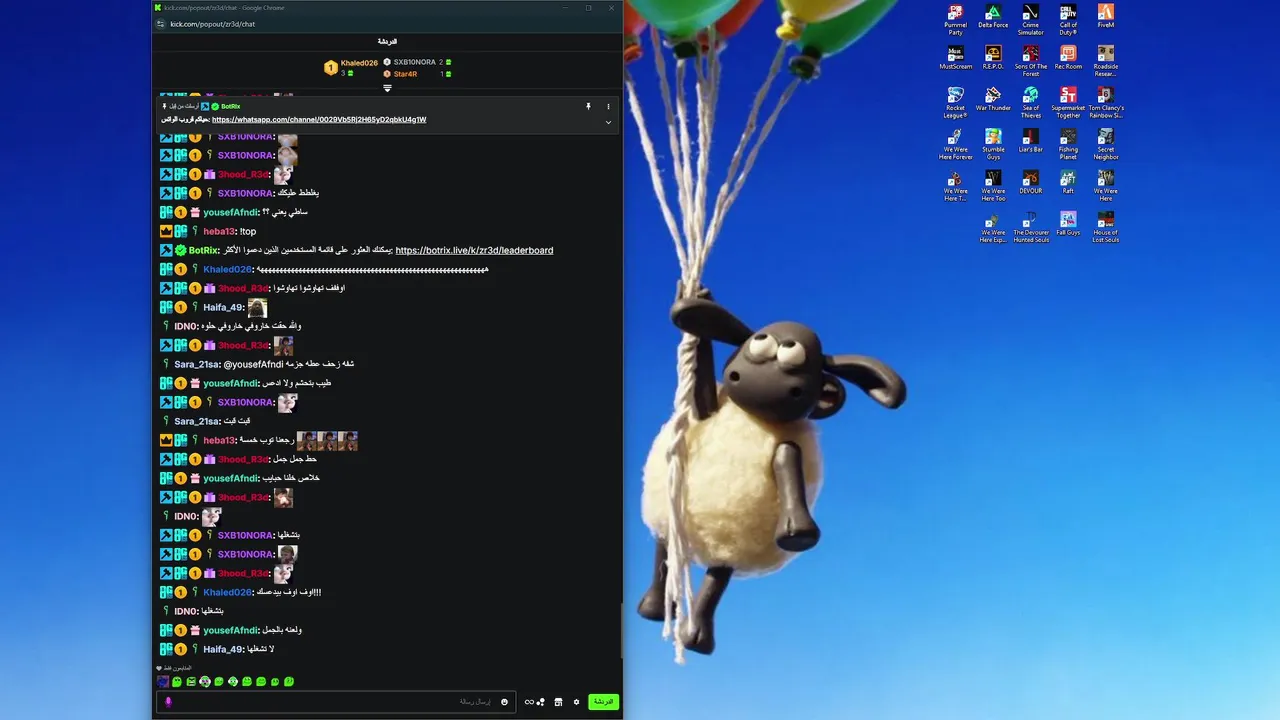
Task: Open the botrix.live leaderboard link
Action: 474,250
